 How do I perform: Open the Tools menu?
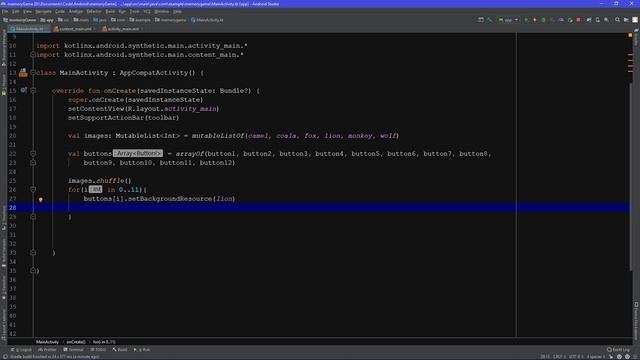(134, 11)
